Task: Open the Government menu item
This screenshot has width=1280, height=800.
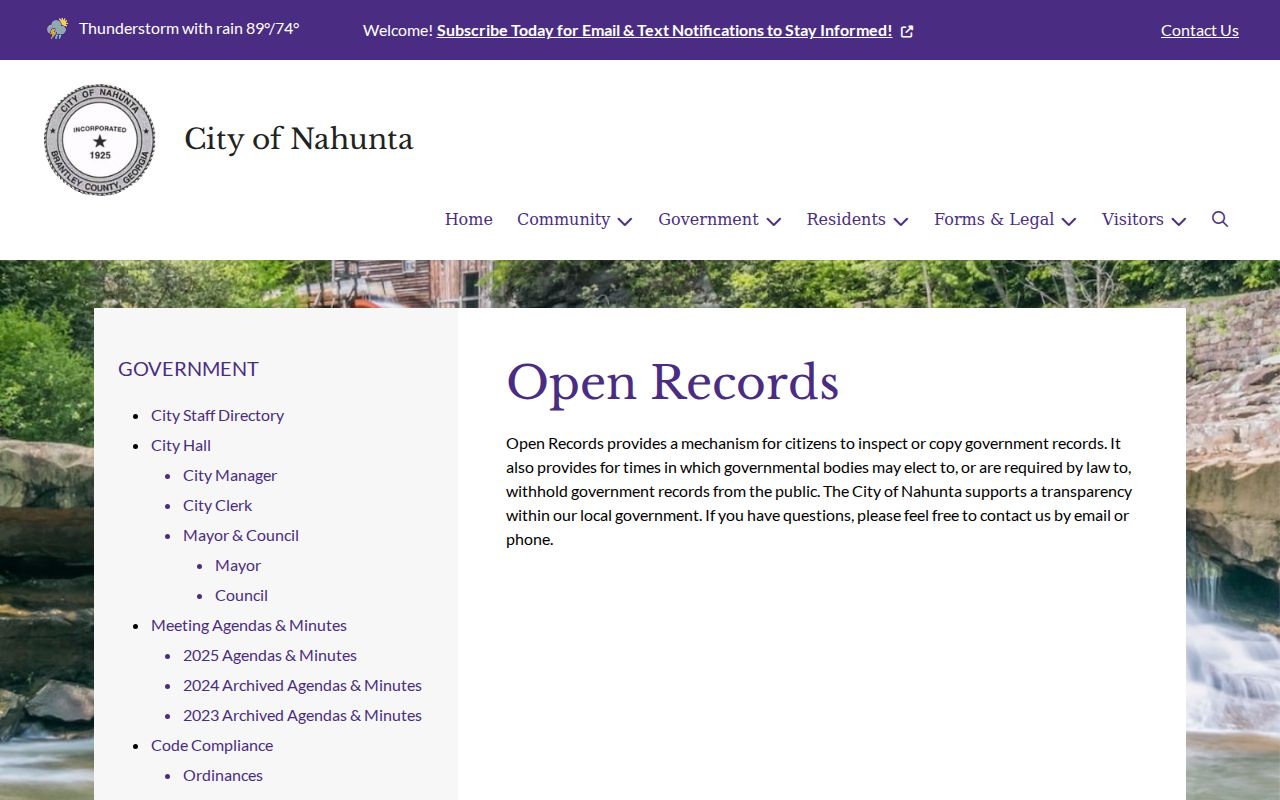Action: [708, 219]
